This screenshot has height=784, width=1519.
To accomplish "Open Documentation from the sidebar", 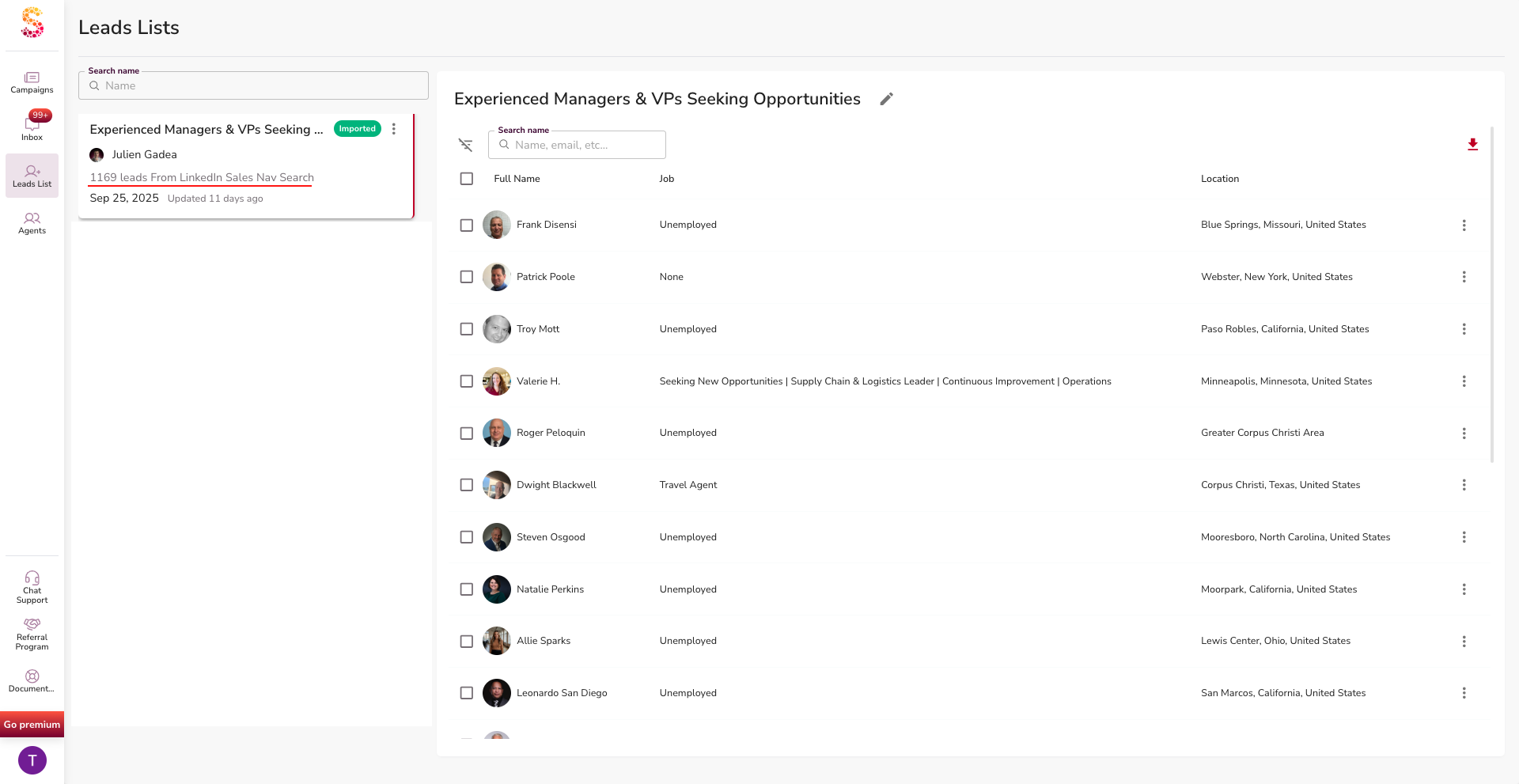I will click(32, 680).
